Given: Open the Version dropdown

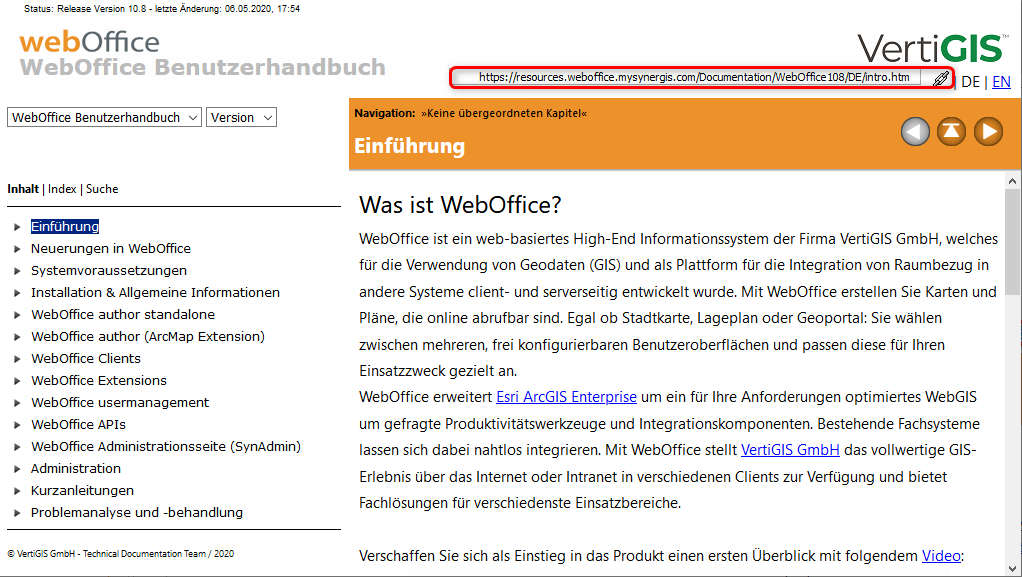Looking at the screenshot, I should (x=240, y=117).
